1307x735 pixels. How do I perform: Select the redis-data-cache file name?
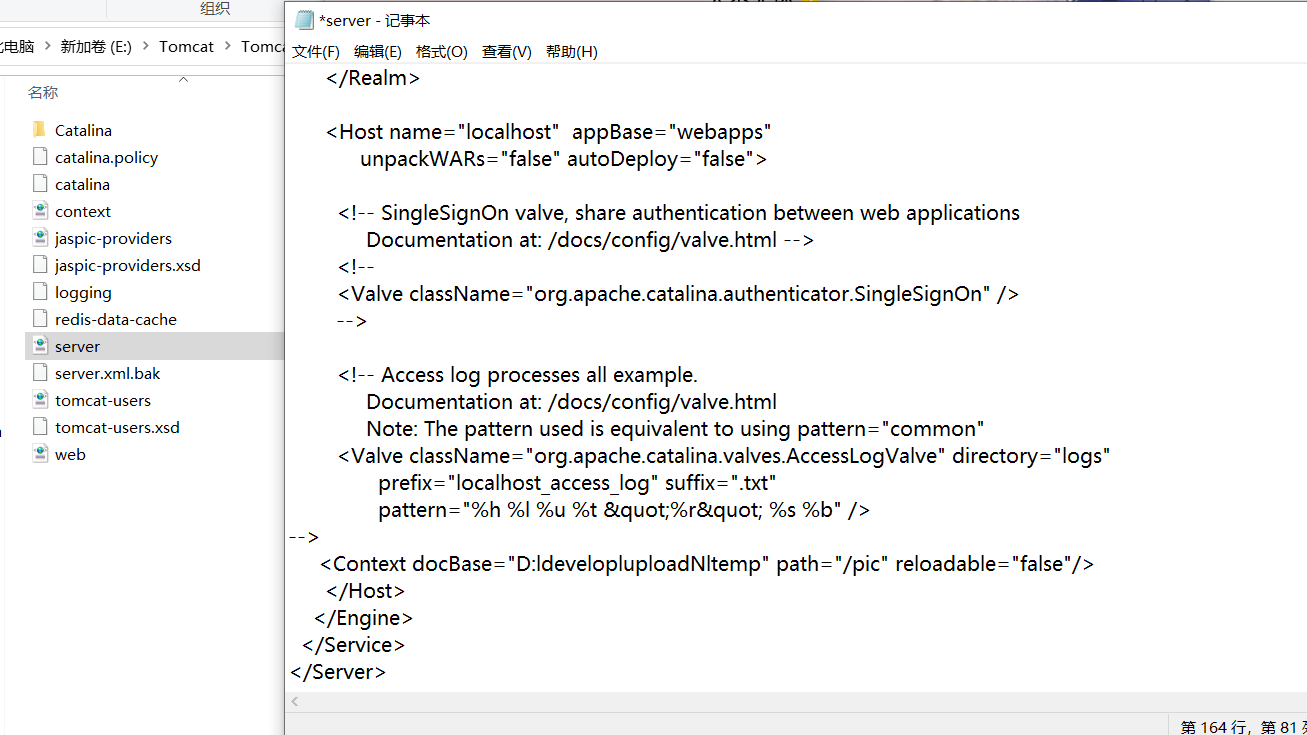click(116, 319)
